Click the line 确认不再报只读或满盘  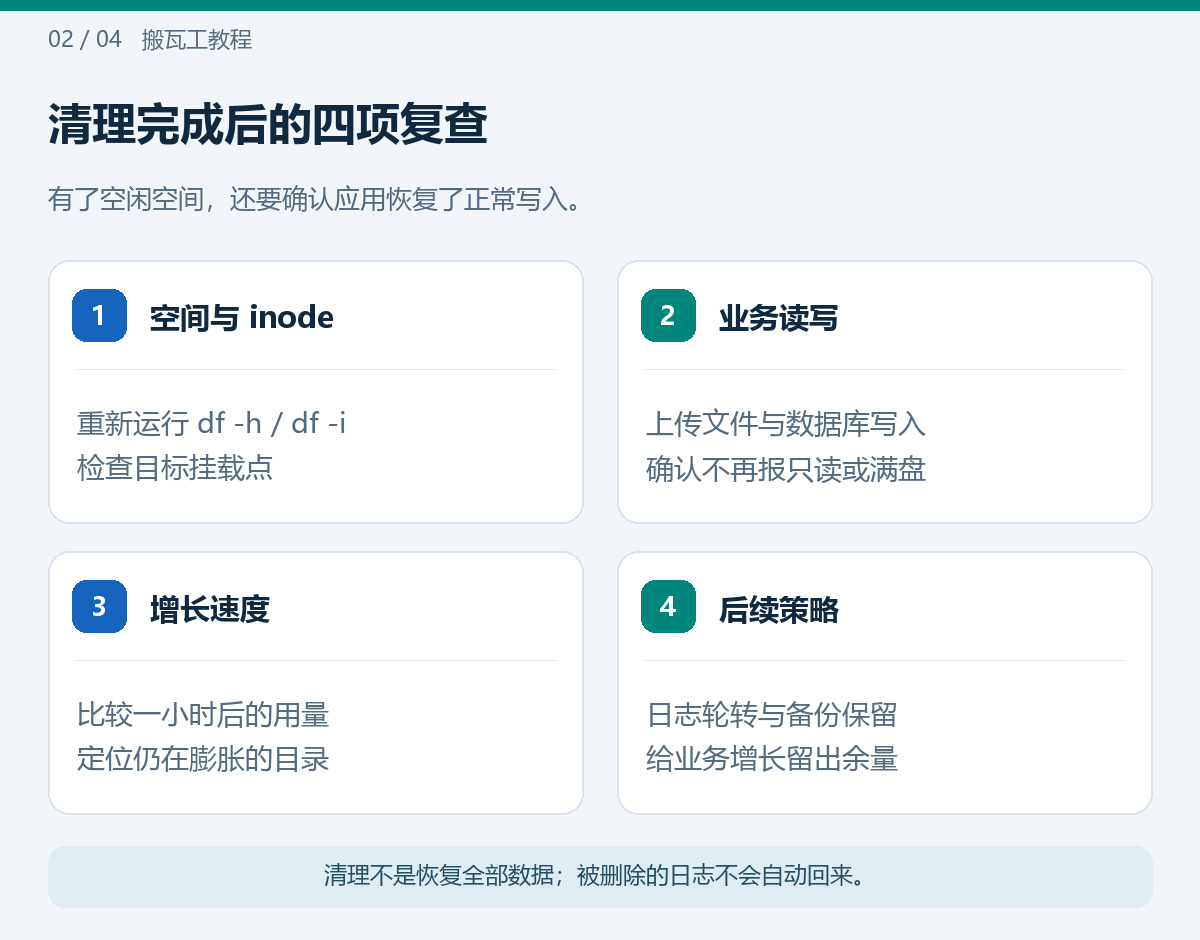point(786,468)
